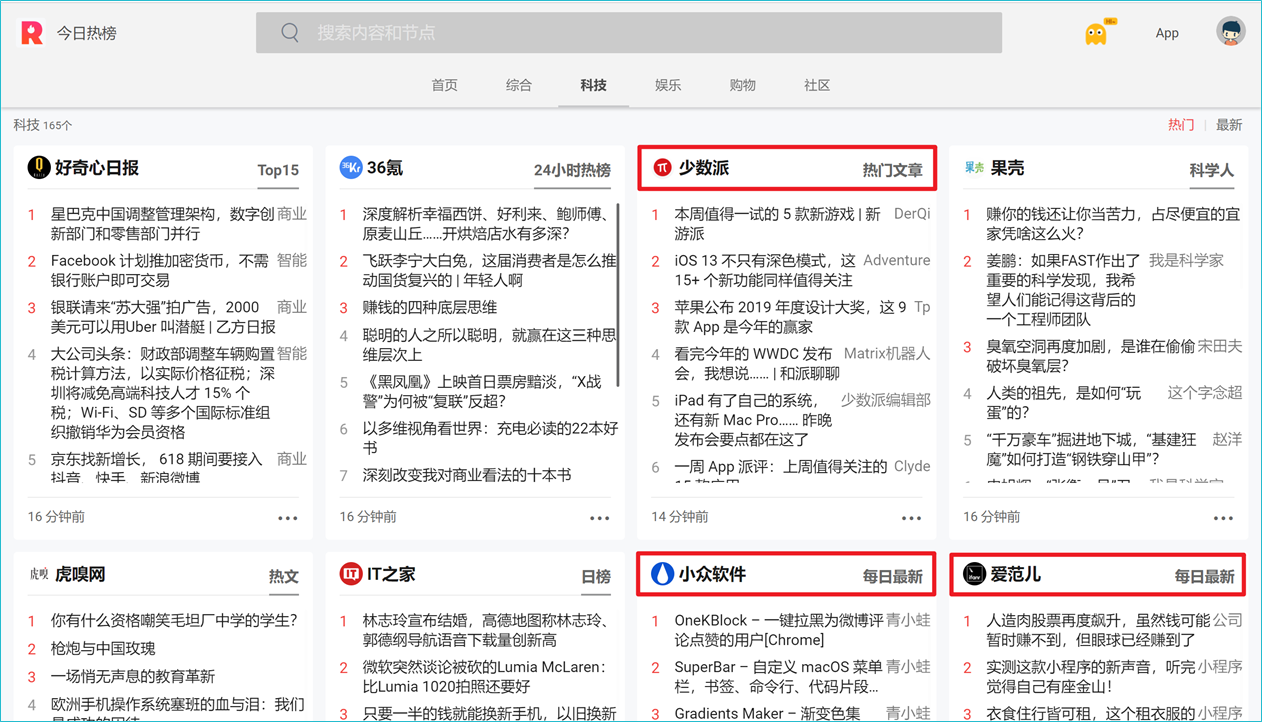Click the 36氪 logo icon
Viewport: 1262px width, 722px height.
[351, 168]
